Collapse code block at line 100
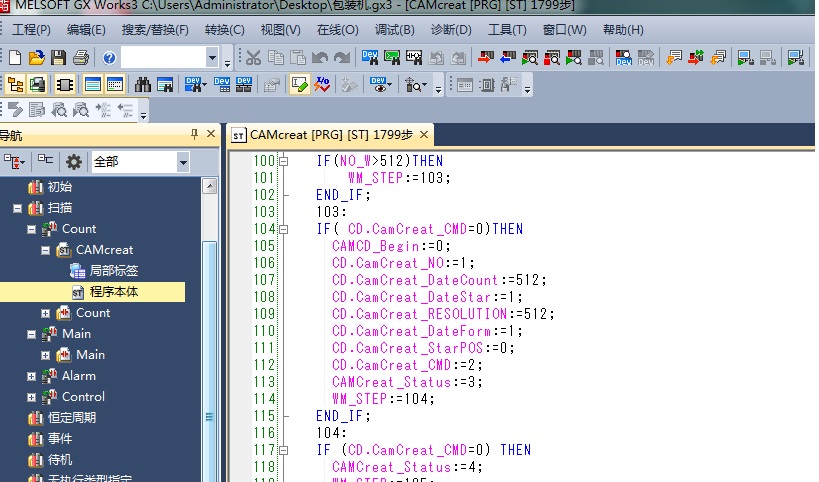The height and width of the screenshot is (482, 819). pyautogui.click(x=283, y=161)
